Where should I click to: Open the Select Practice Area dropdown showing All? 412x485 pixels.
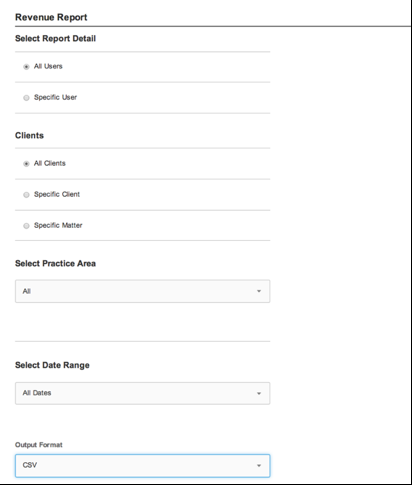coord(142,291)
